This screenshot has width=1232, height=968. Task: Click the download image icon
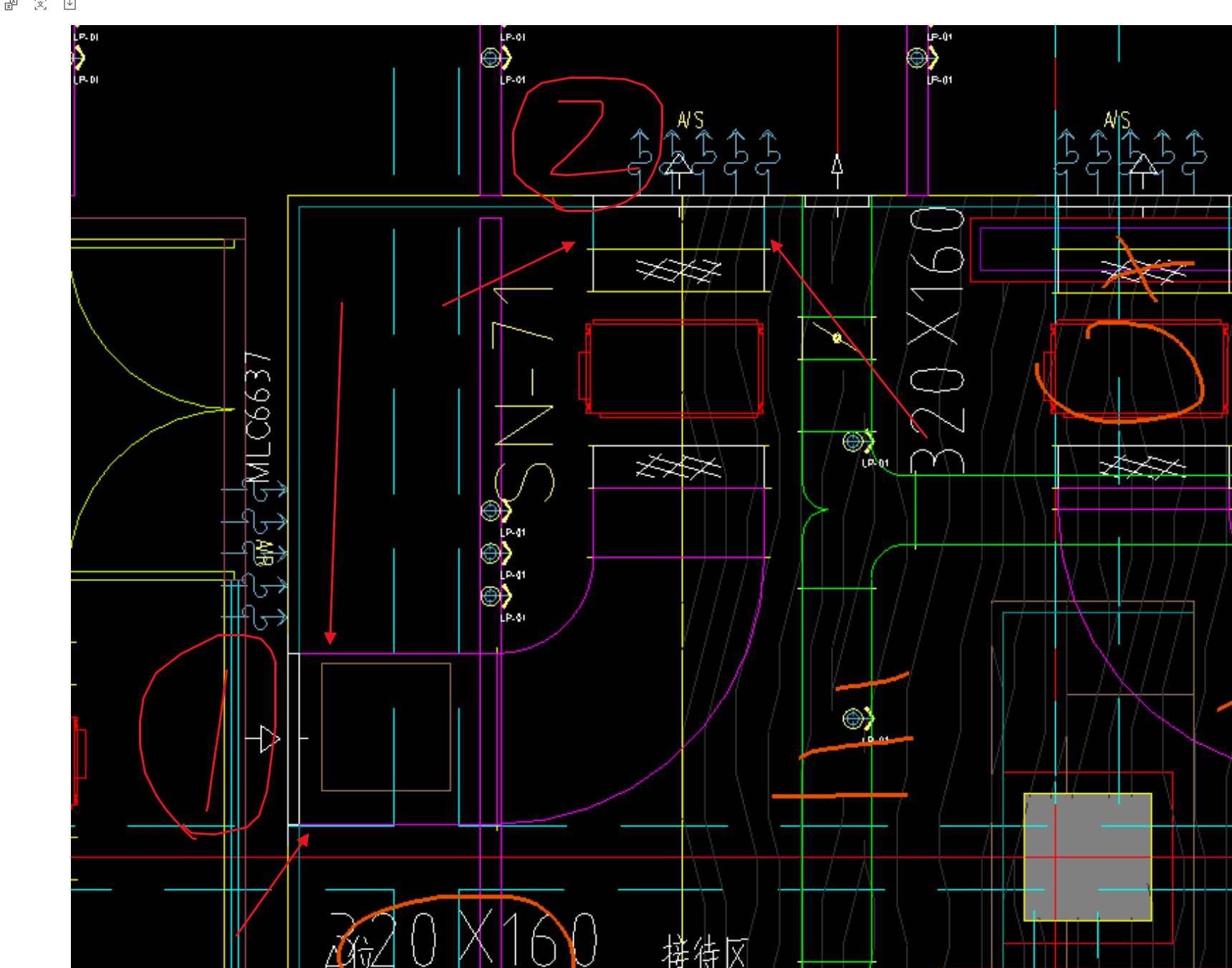click(x=69, y=4)
